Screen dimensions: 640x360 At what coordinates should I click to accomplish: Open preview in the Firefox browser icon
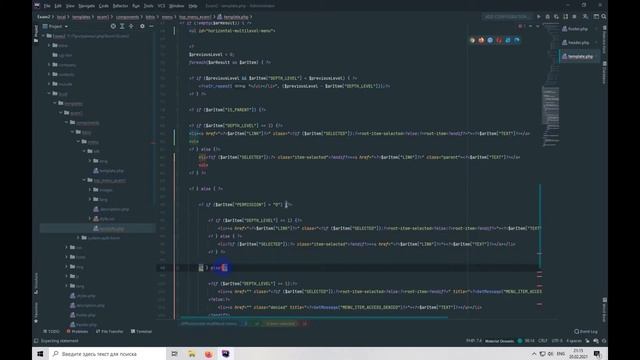pyautogui.click(x=481, y=40)
